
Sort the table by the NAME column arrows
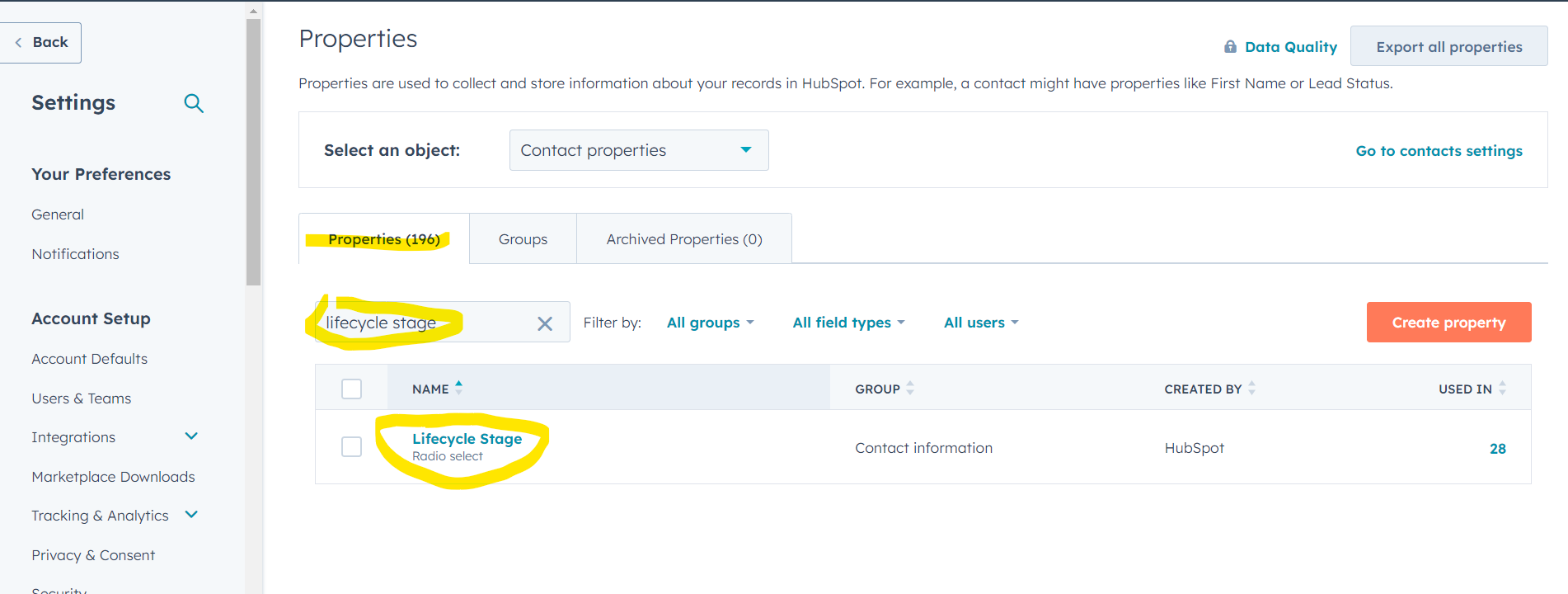[x=459, y=388]
